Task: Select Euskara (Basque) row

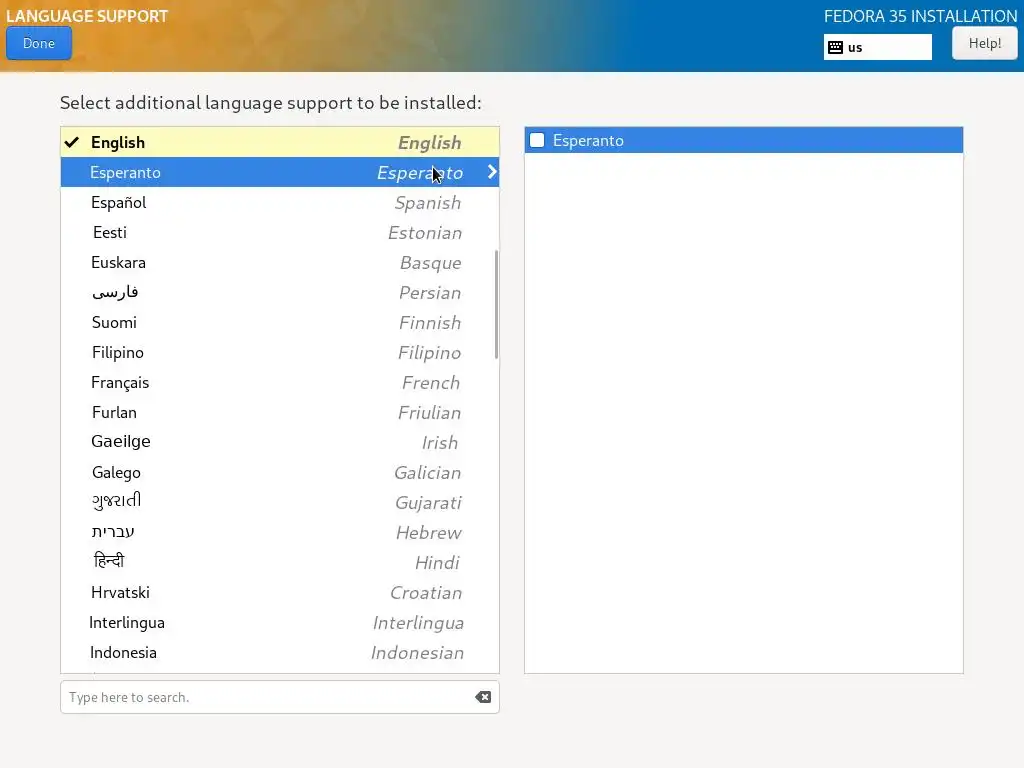Action: click(280, 263)
